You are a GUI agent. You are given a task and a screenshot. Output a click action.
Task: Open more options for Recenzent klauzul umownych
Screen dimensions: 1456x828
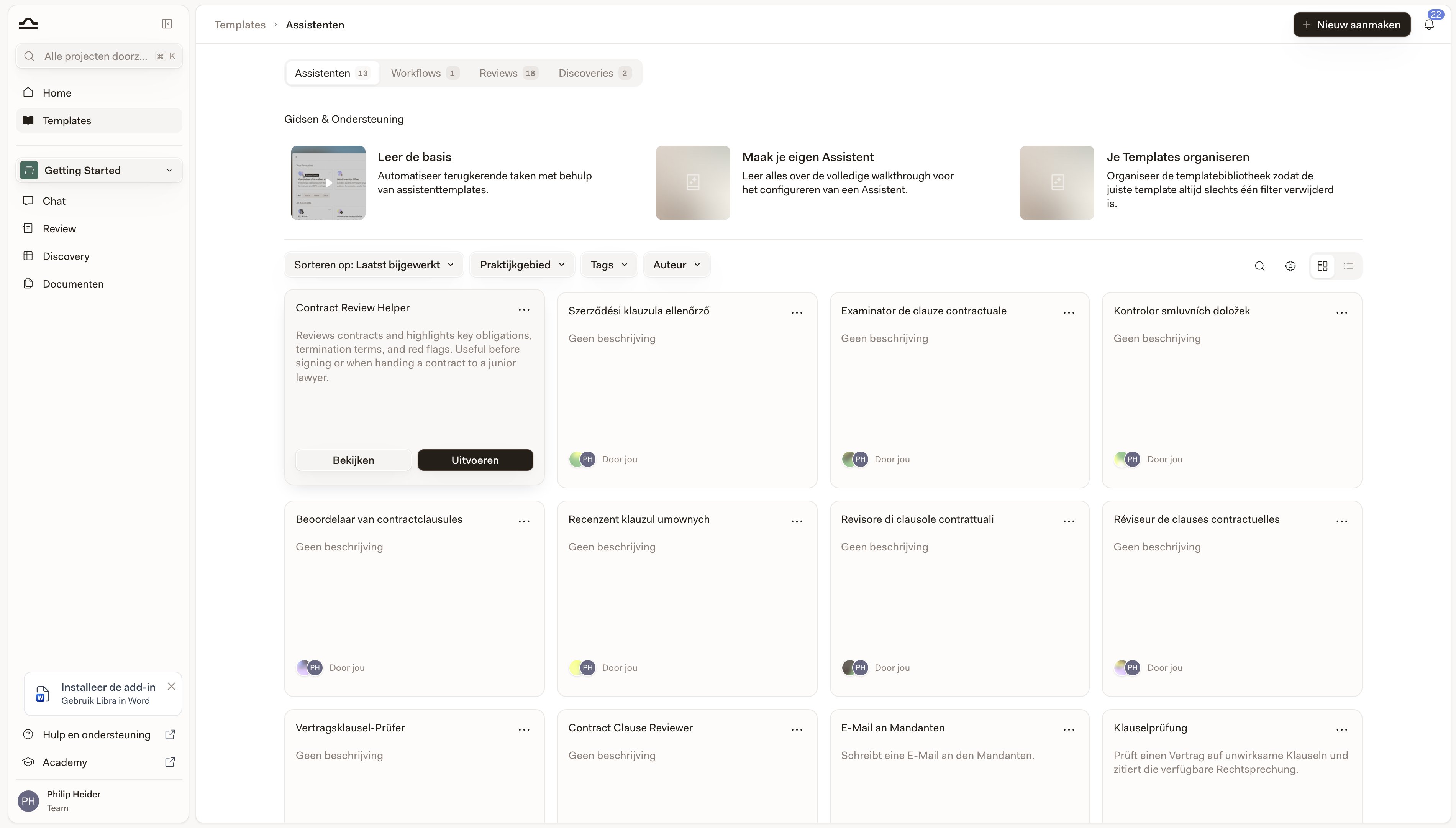click(x=797, y=521)
